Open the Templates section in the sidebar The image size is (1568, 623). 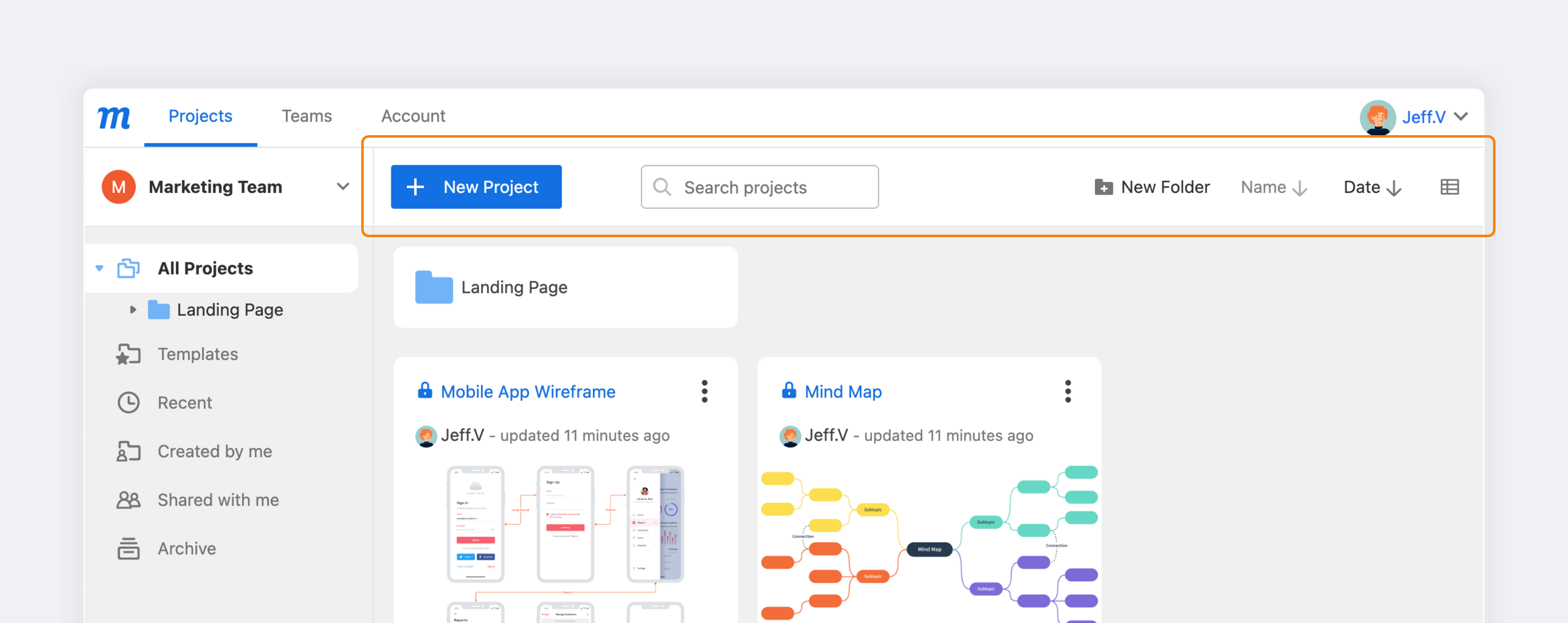pos(198,354)
